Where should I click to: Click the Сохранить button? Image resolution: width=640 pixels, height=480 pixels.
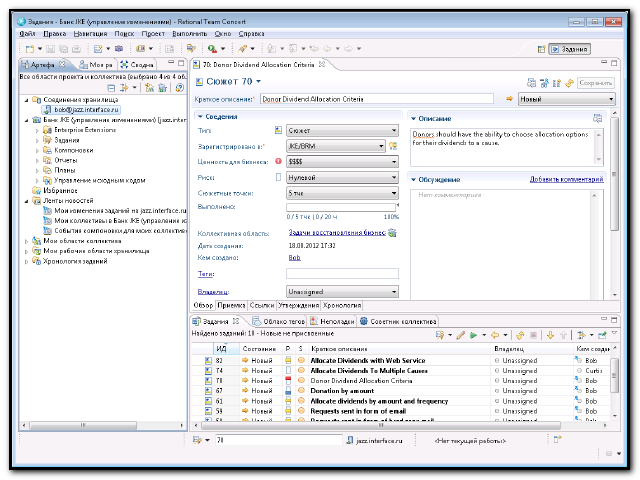pos(596,83)
